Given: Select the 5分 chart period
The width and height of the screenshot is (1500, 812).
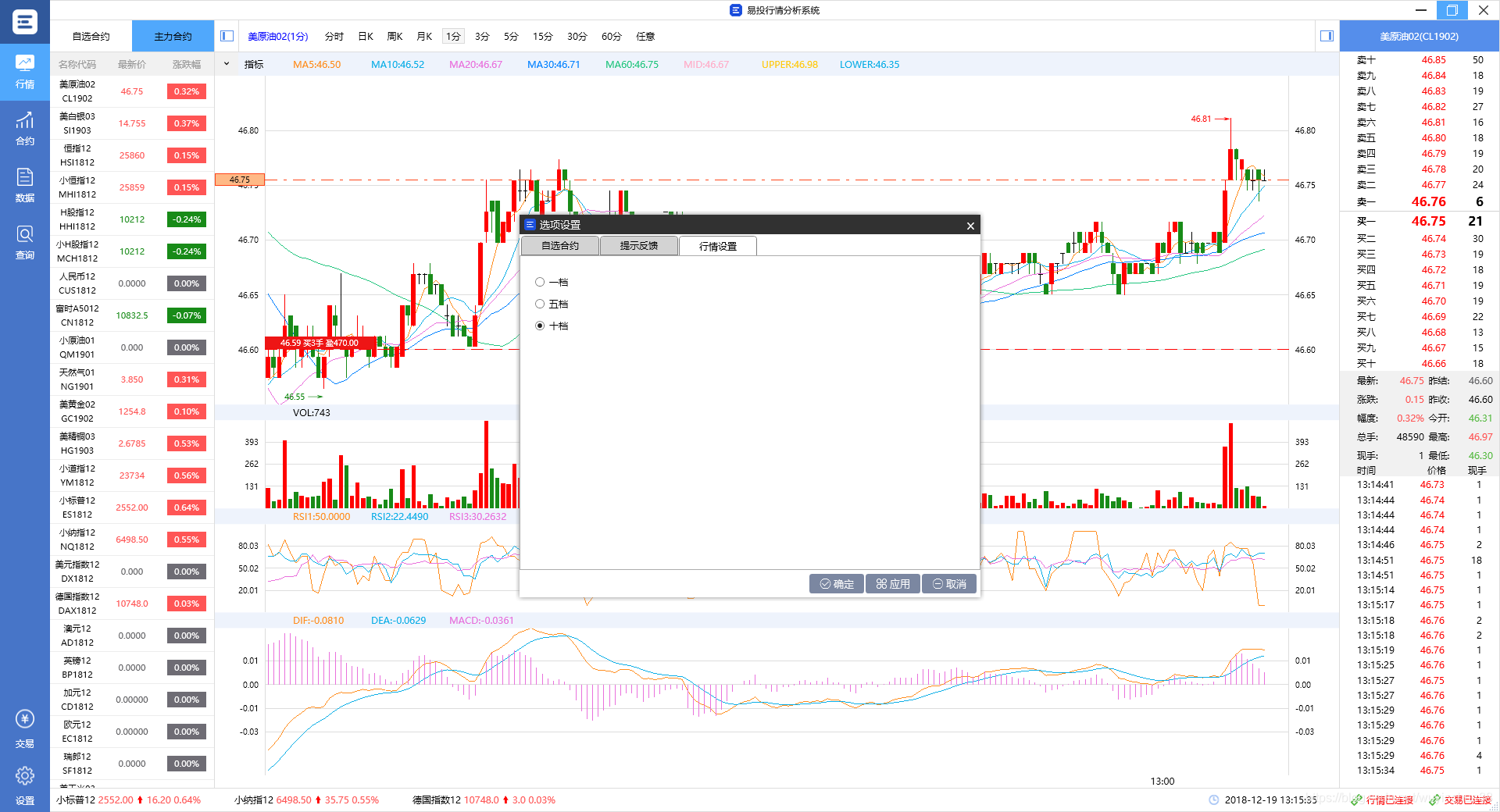Looking at the screenshot, I should tap(511, 37).
